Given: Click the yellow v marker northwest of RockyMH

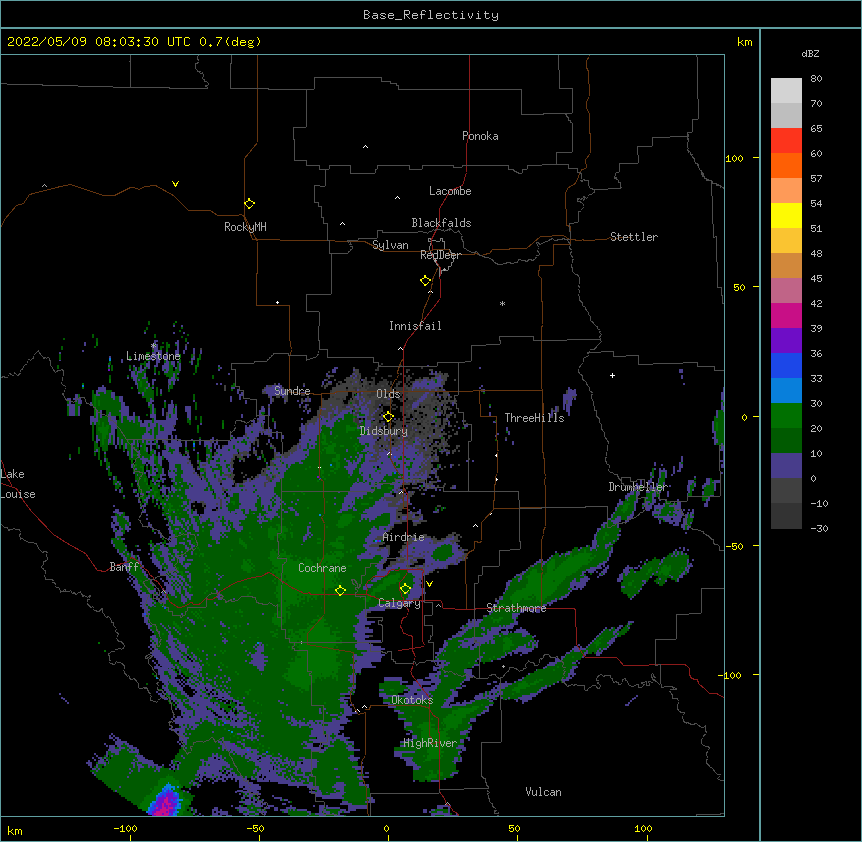Looking at the screenshot, I should (175, 184).
